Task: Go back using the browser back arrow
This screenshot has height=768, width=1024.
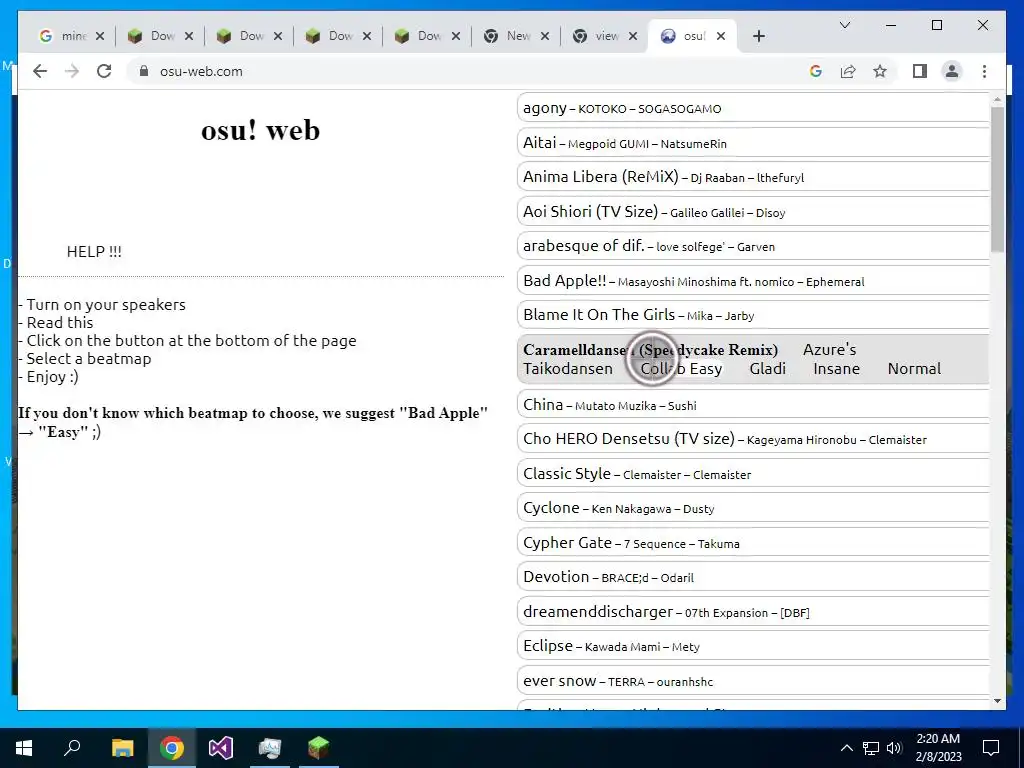Action: point(40,71)
